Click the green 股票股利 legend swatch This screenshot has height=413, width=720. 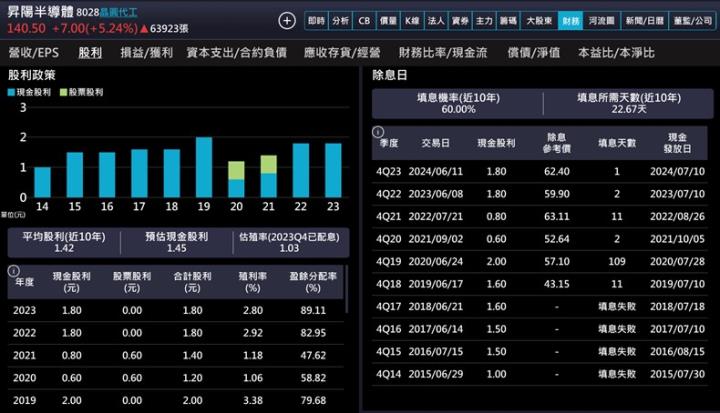click(63, 92)
